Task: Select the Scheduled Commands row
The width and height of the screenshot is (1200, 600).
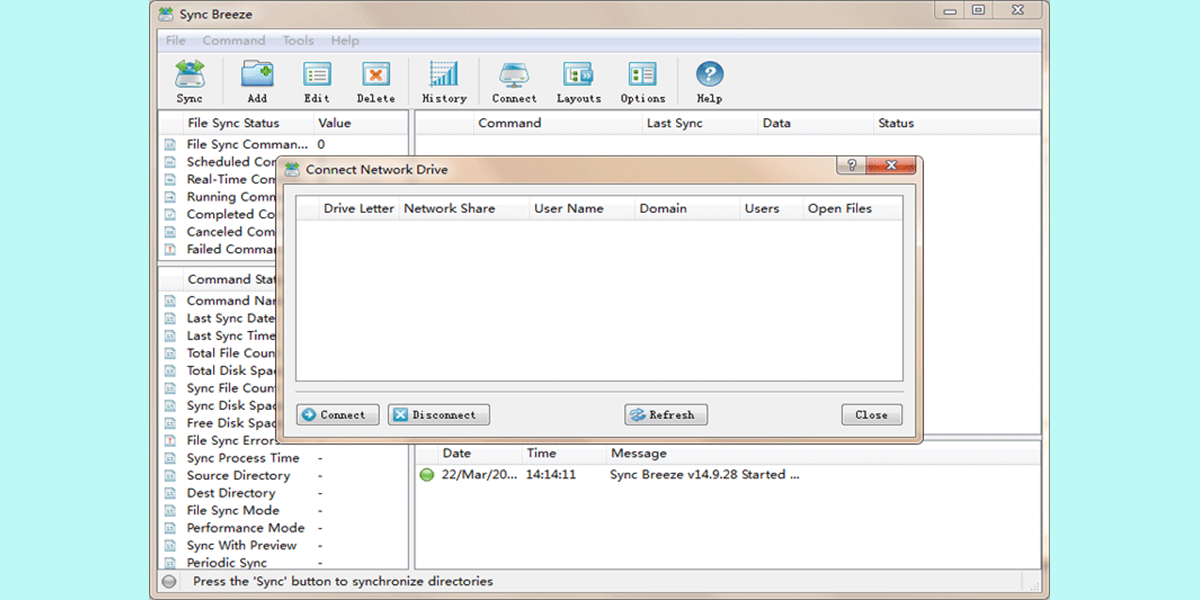Action: 219,162
